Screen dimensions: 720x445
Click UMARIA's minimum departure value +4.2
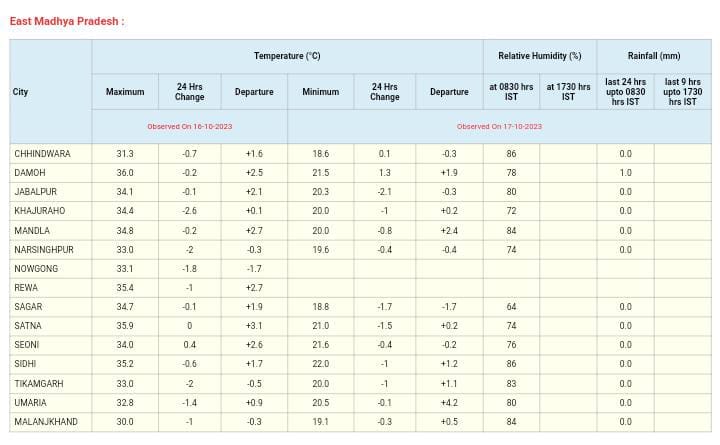(449, 403)
